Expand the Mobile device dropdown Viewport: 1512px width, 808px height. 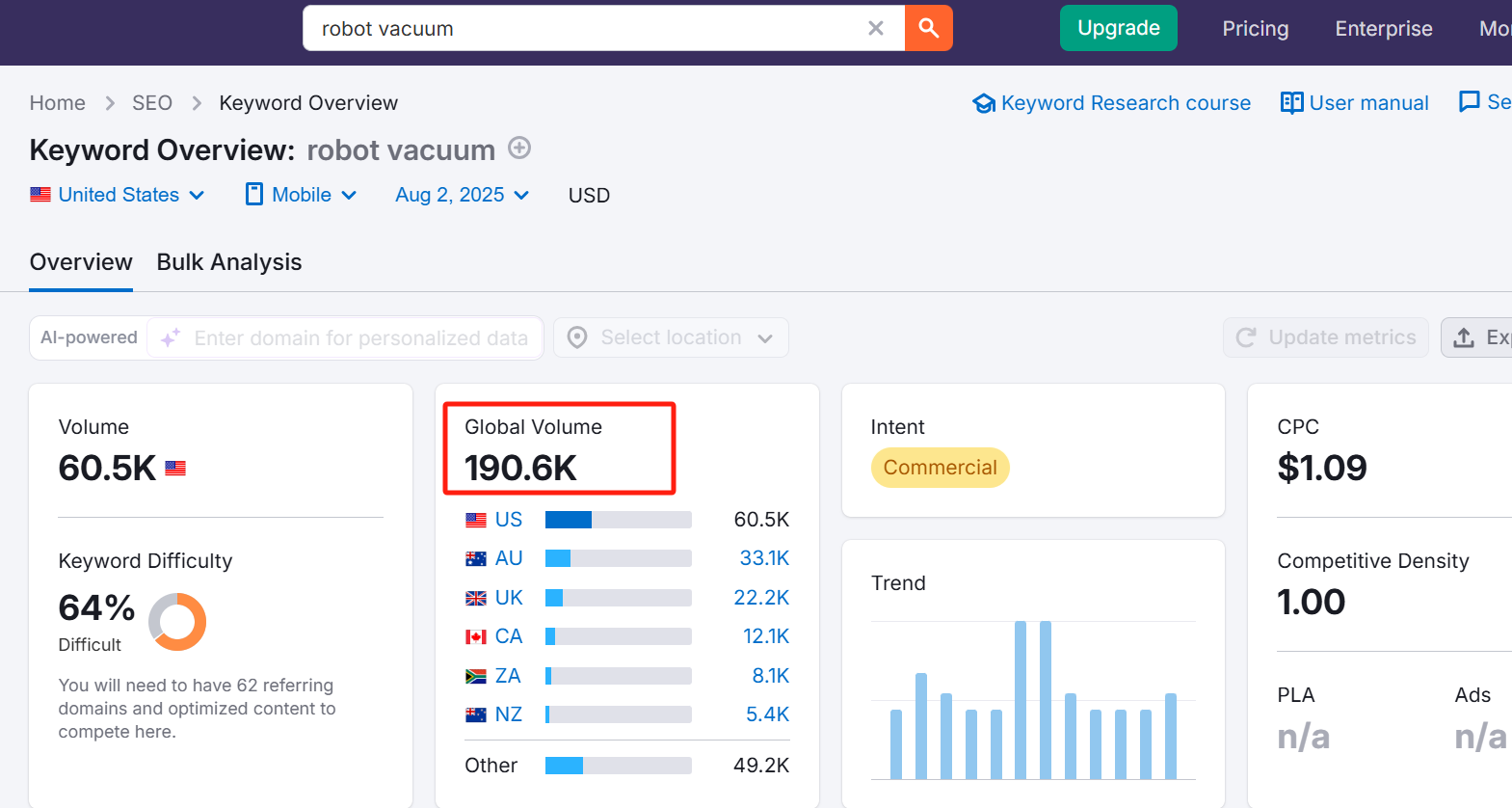(x=301, y=195)
